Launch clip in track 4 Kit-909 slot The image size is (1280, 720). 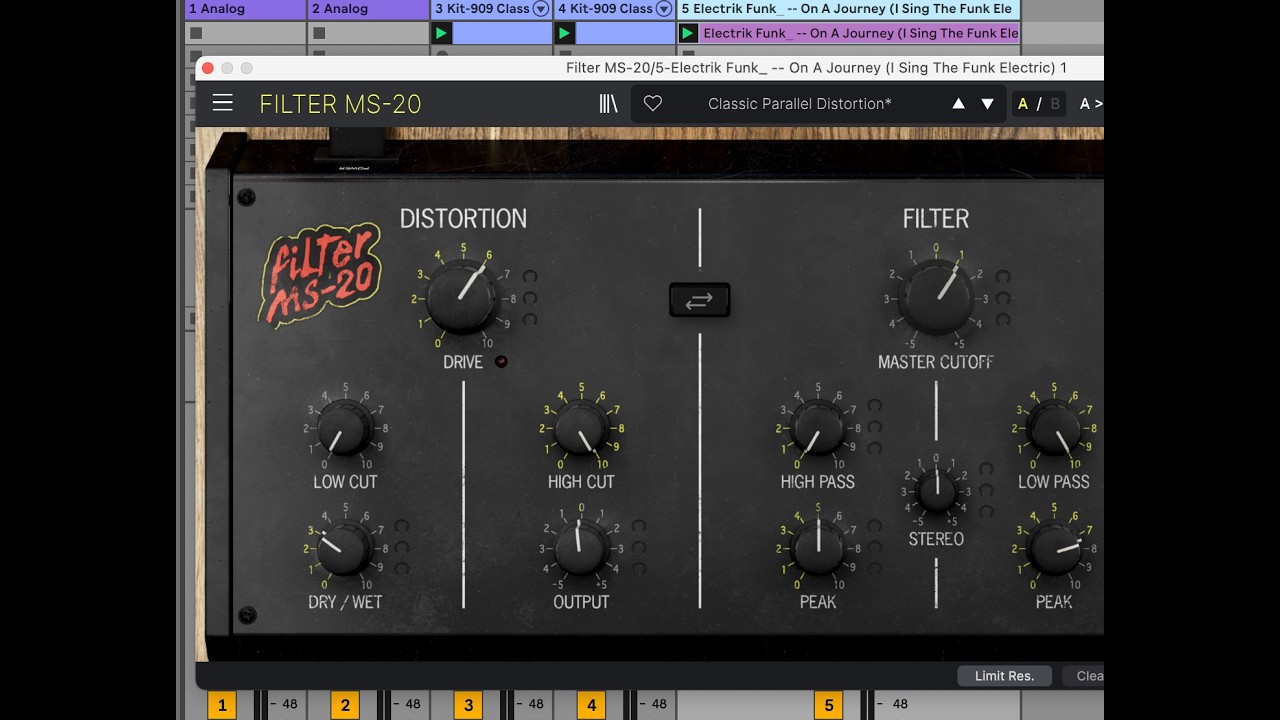564,33
